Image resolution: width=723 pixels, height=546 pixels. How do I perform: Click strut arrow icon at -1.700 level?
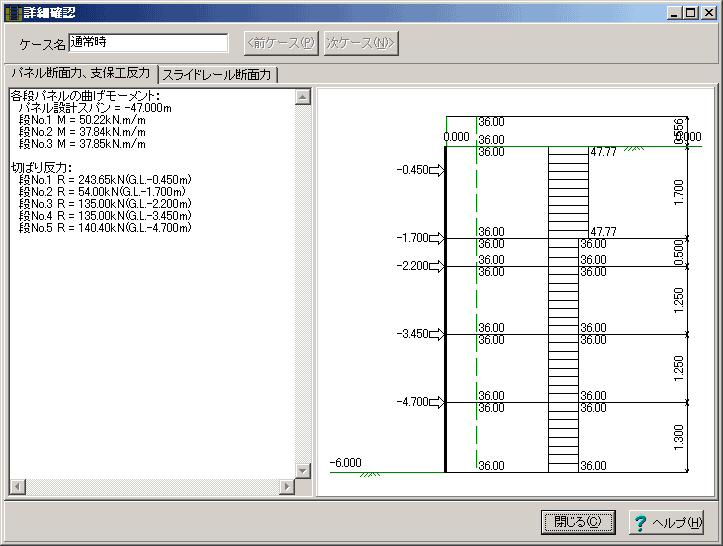click(x=436, y=239)
